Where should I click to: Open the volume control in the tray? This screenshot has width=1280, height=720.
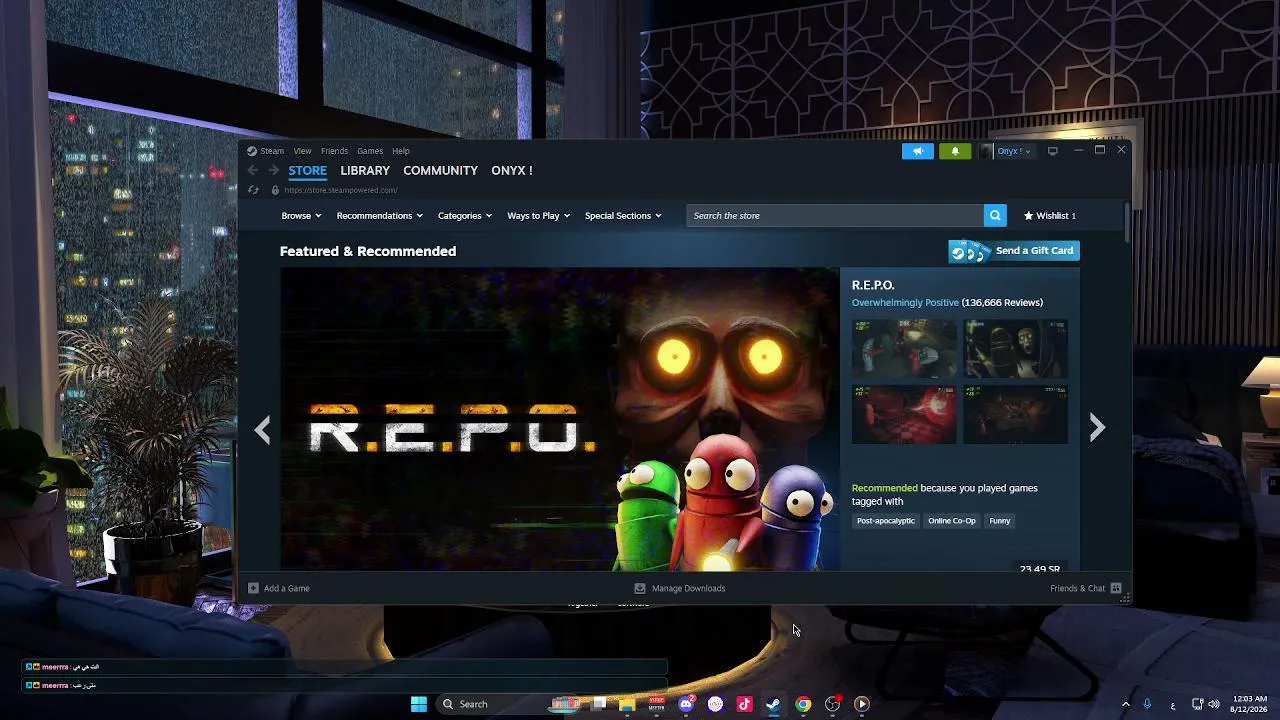click(1214, 704)
